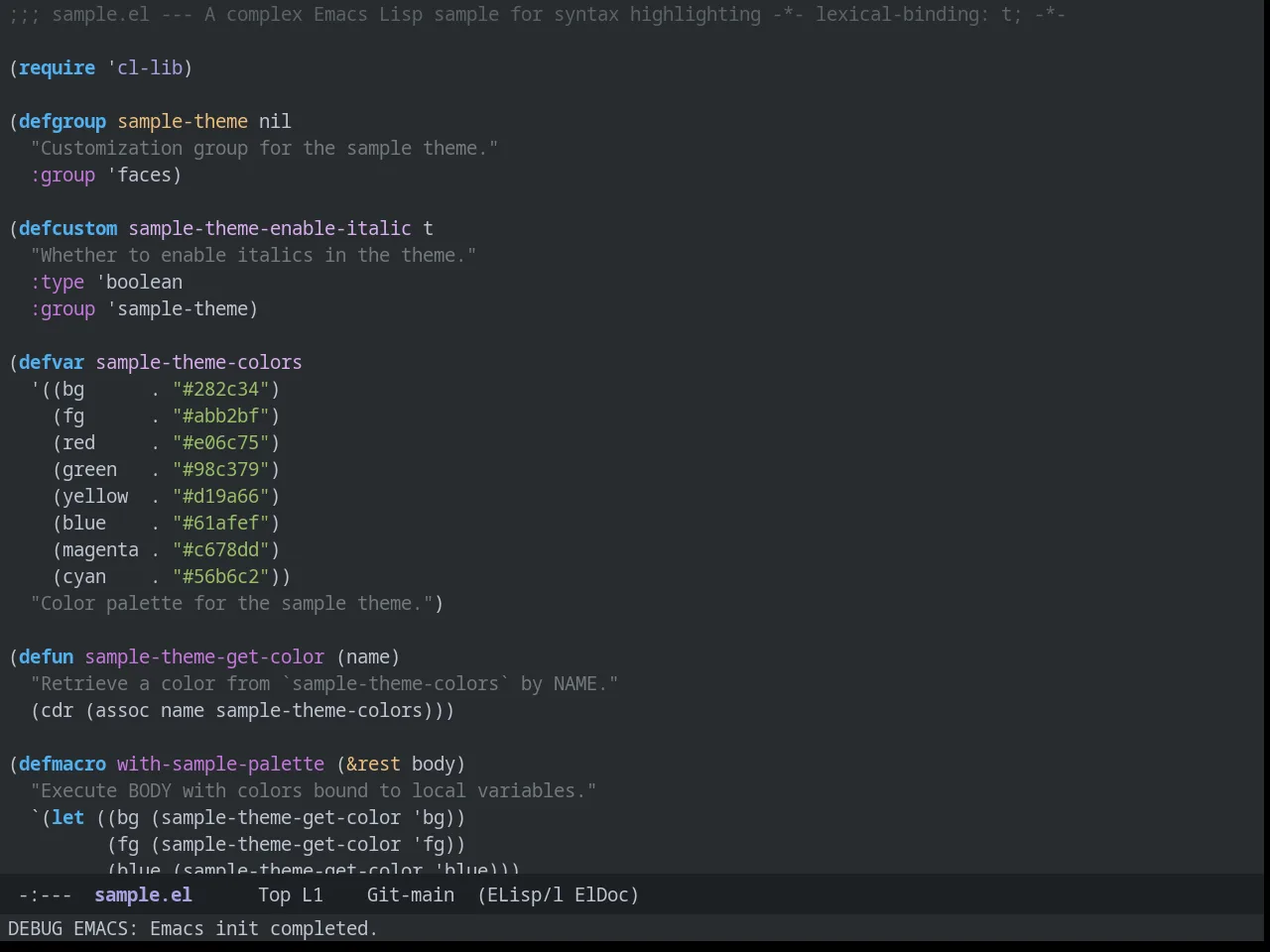Click sample-theme-get-color function name after defun
Image resolution: width=1270 pixels, height=952 pixels.
(204, 656)
